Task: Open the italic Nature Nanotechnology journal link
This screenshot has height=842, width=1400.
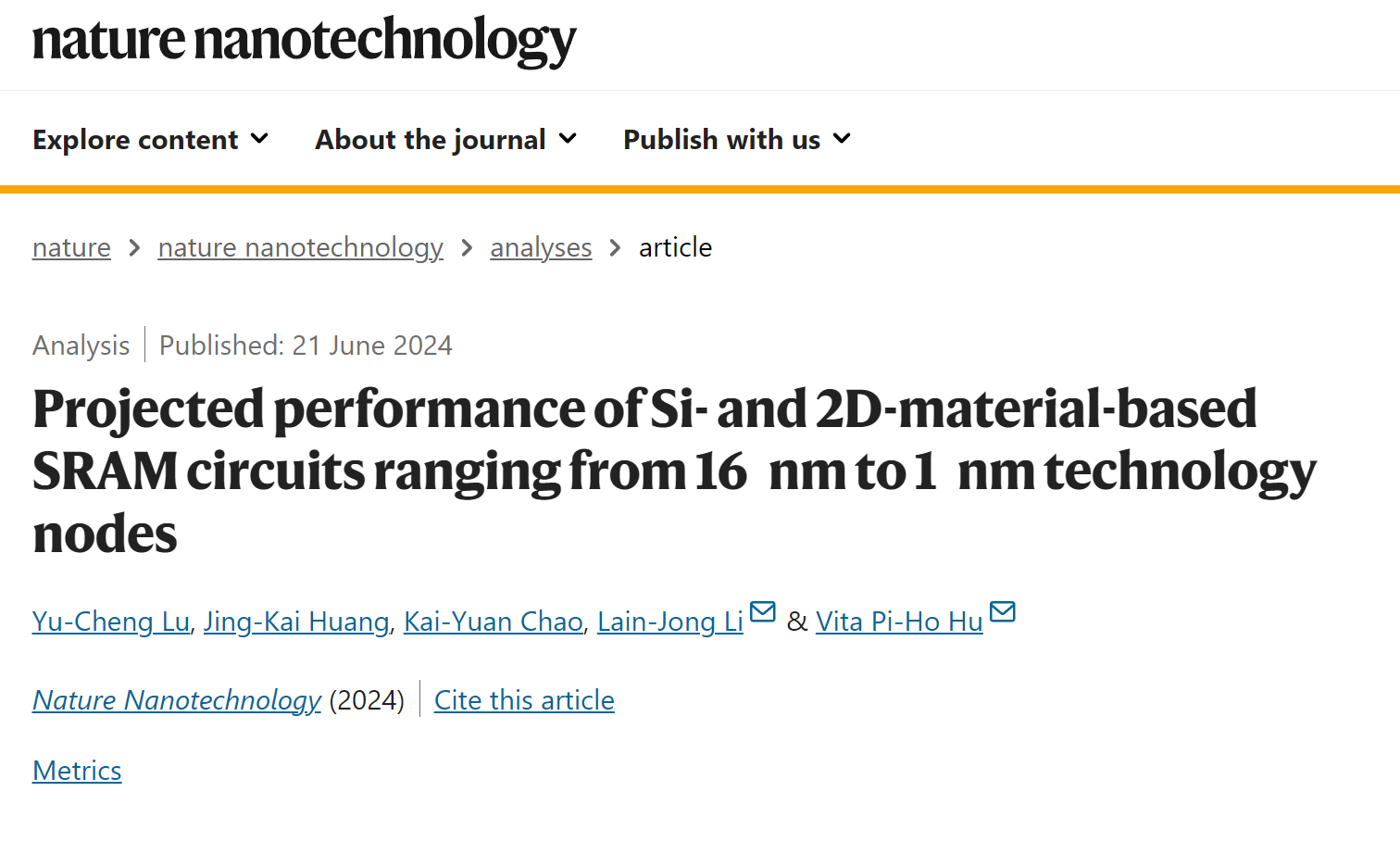Action: [177, 700]
